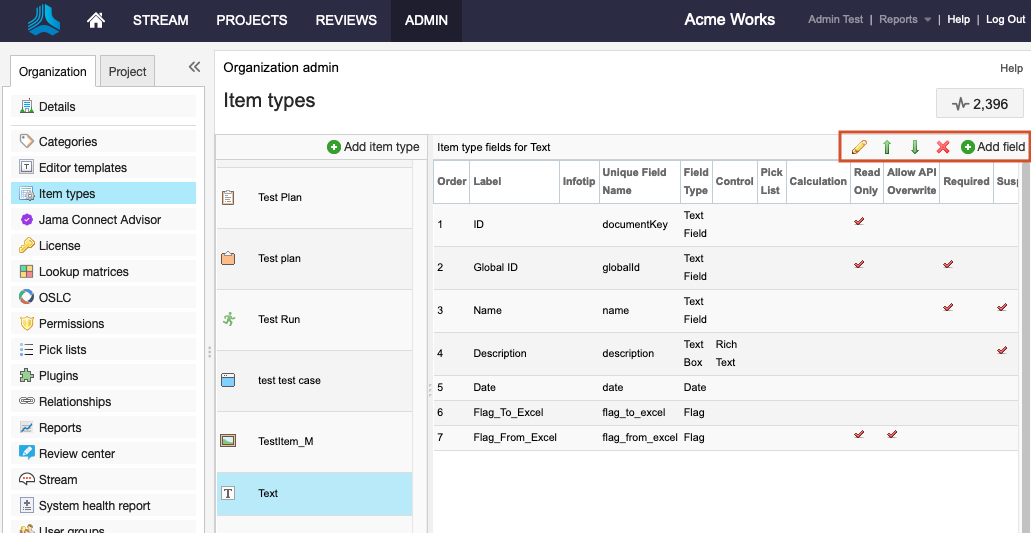Click the Help link in Organization admin panel
The width and height of the screenshot is (1031, 533).
tap(1011, 68)
